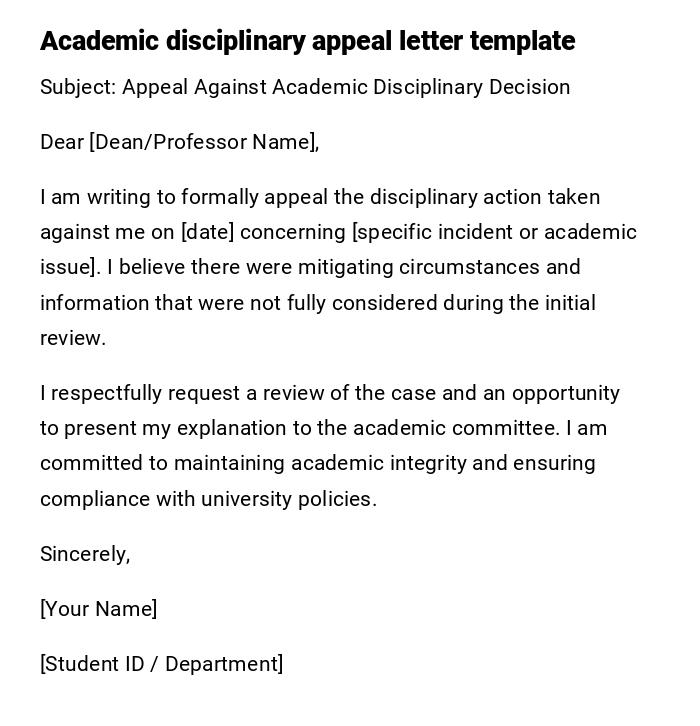Click the Subject line of the letter
700x726 pixels.
pos(305,87)
